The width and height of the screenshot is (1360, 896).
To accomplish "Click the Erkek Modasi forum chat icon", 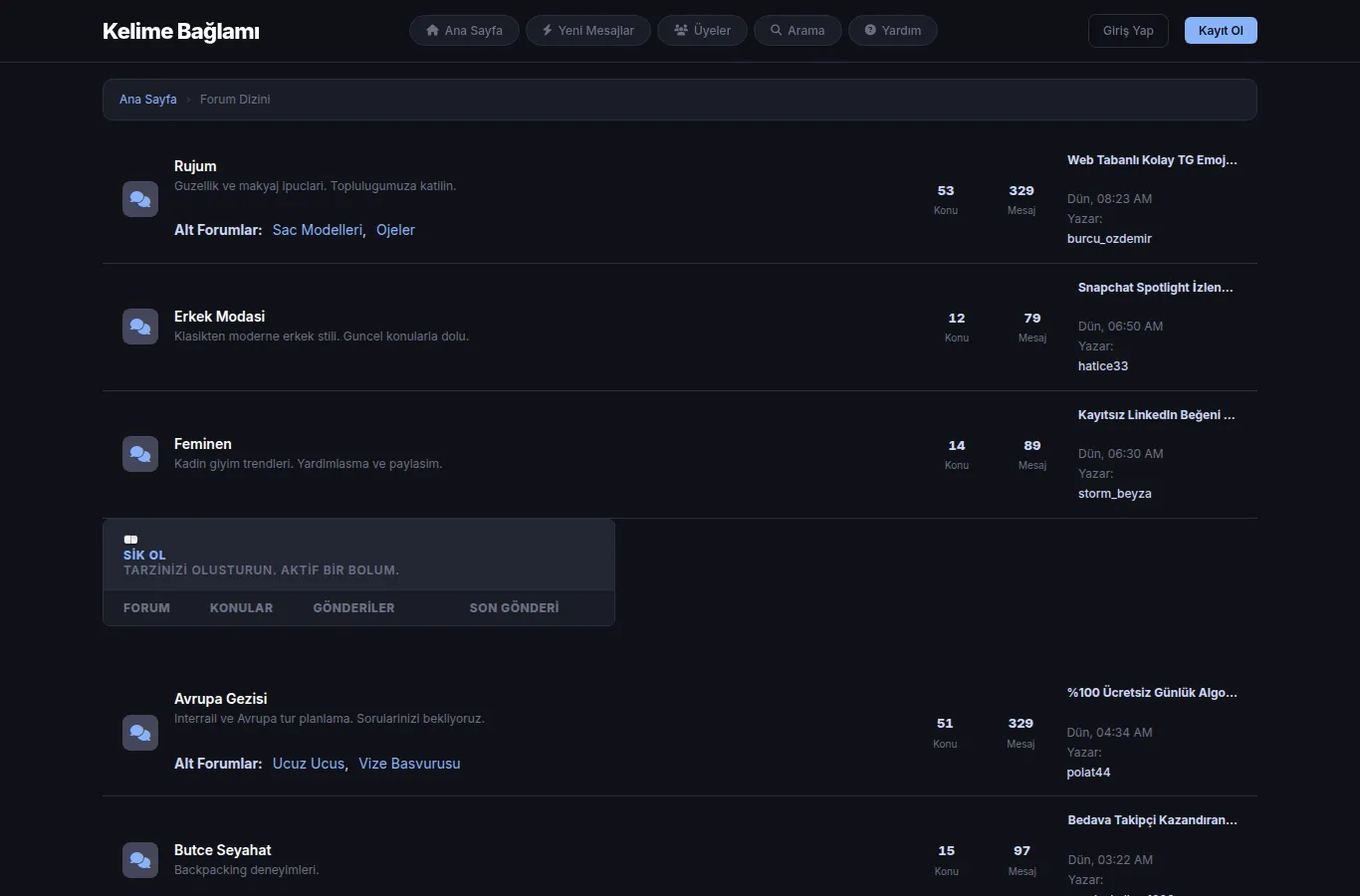I will click(140, 327).
